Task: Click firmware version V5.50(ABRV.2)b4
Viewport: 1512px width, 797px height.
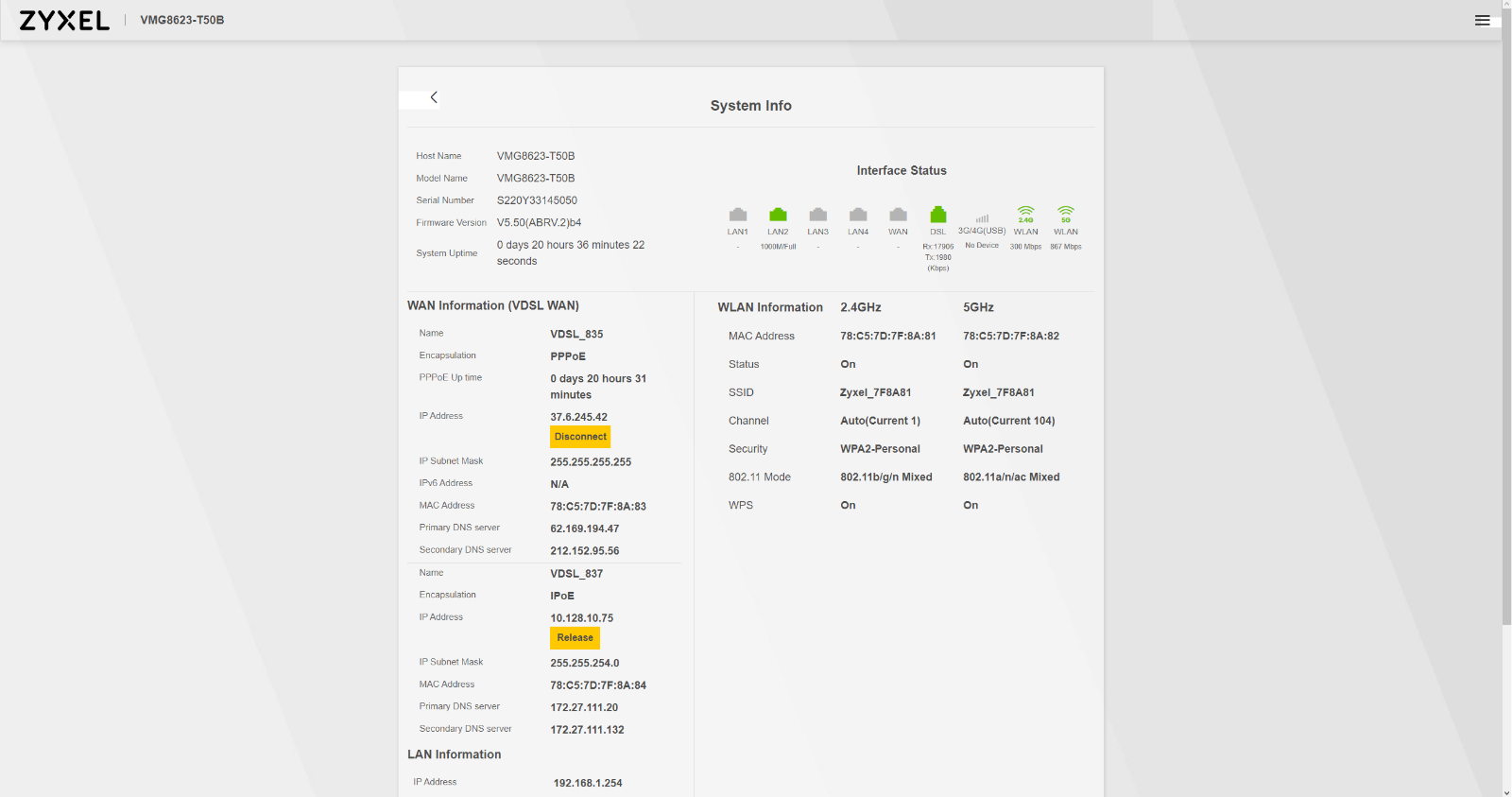Action: click(x=540, y=223)
